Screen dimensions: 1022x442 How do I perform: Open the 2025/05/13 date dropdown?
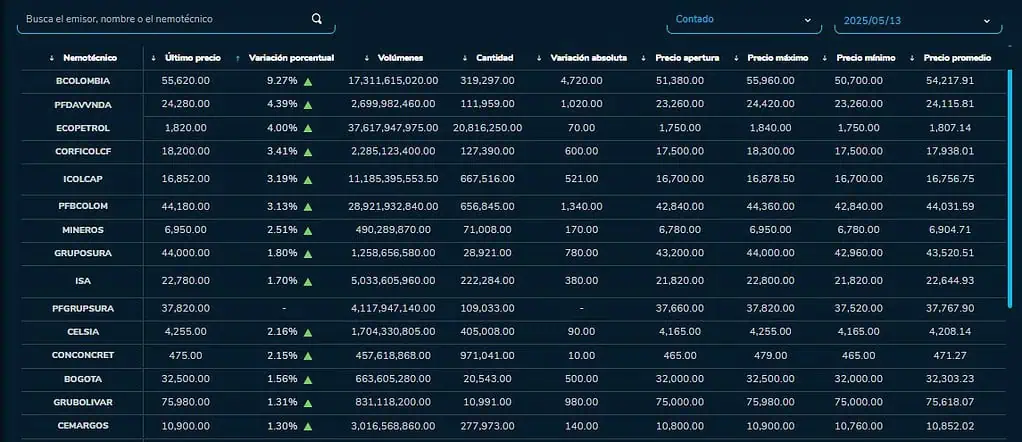(x=918, y=20)
